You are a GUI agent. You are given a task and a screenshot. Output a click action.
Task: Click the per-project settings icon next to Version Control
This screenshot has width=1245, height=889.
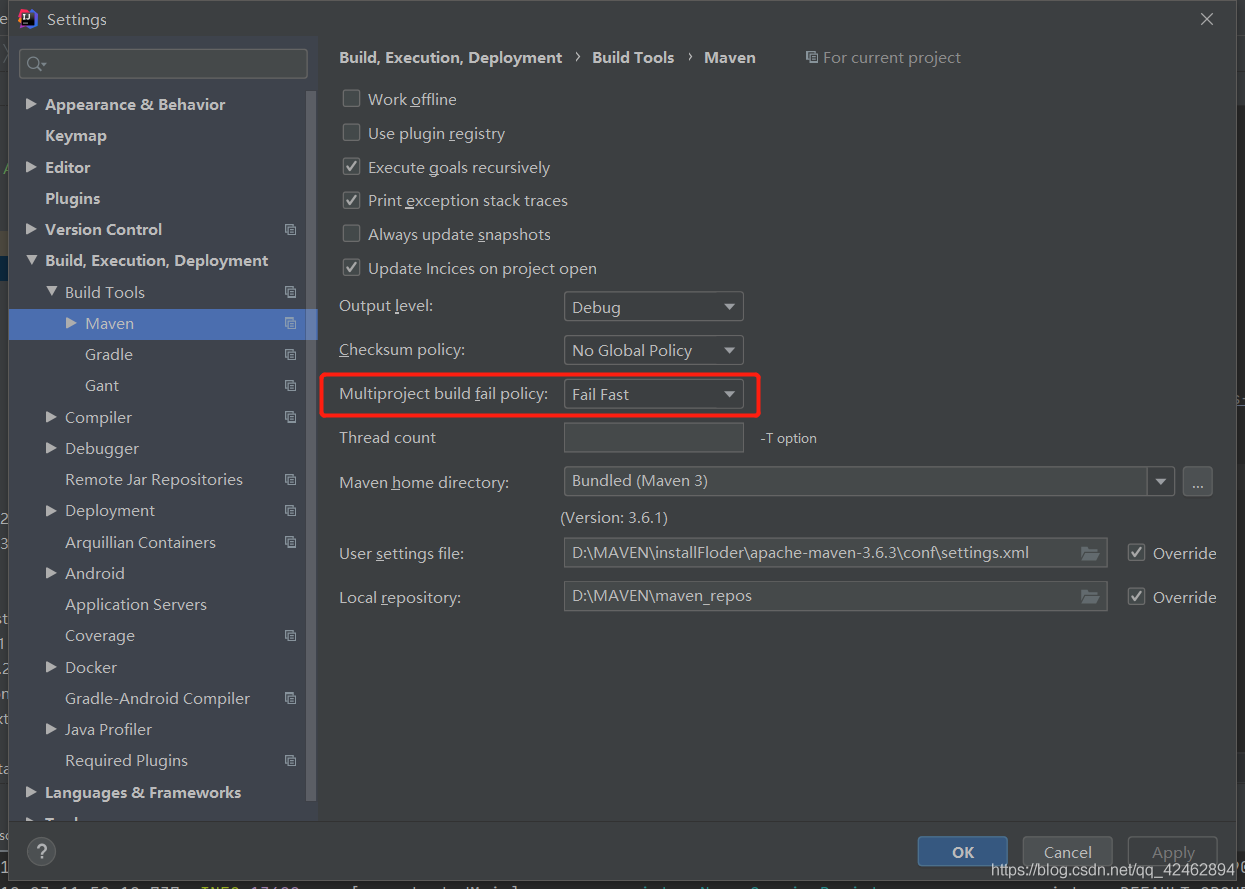[x=290, y=229]
